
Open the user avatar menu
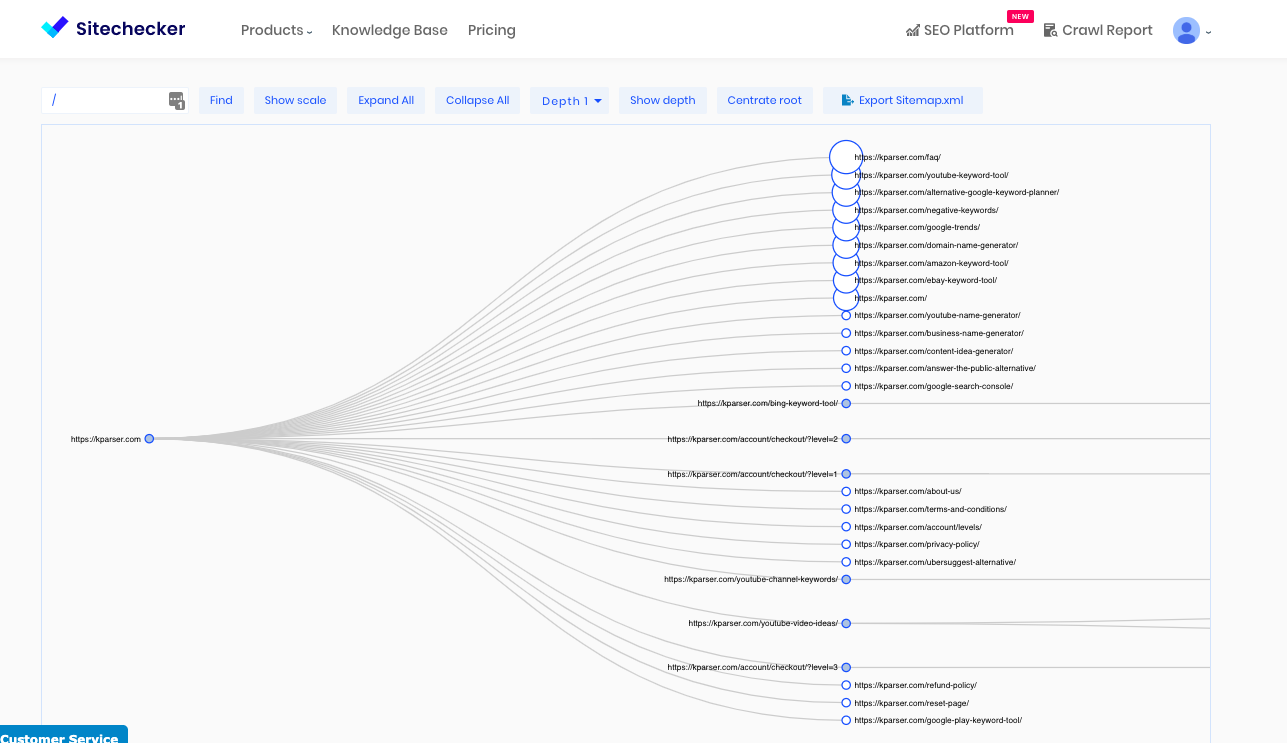(x=1186, y=30)
